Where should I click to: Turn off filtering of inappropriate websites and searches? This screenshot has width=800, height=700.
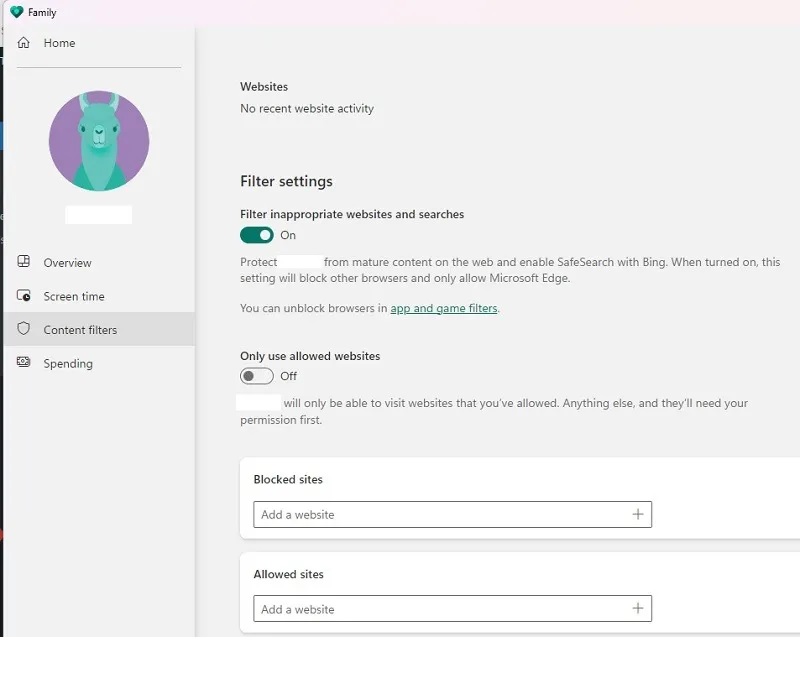pos(258,235)
